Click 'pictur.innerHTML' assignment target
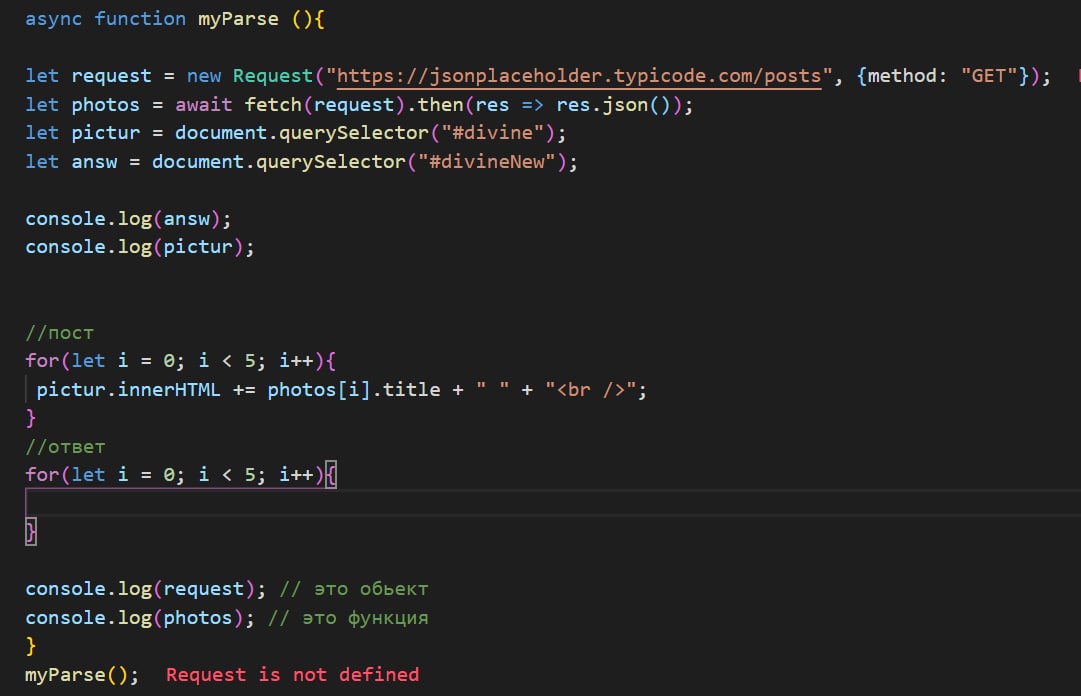1081x696 pixels. 128,390
